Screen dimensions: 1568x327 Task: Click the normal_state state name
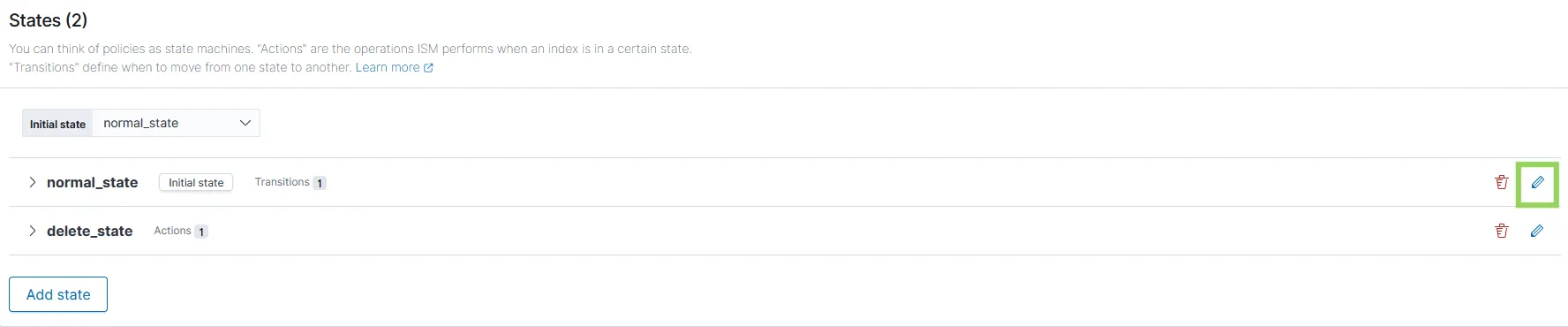coord(92,182)
